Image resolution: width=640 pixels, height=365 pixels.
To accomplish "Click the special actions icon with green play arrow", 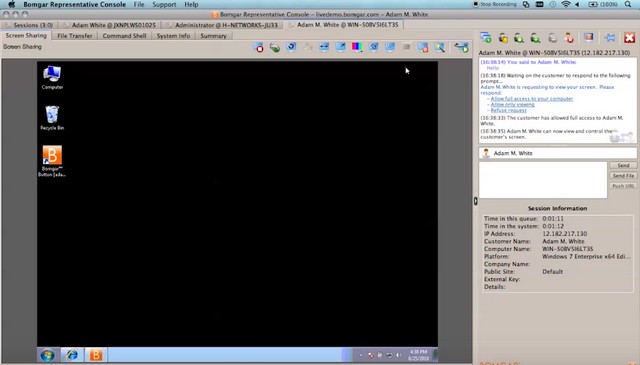I will point(462,47).
